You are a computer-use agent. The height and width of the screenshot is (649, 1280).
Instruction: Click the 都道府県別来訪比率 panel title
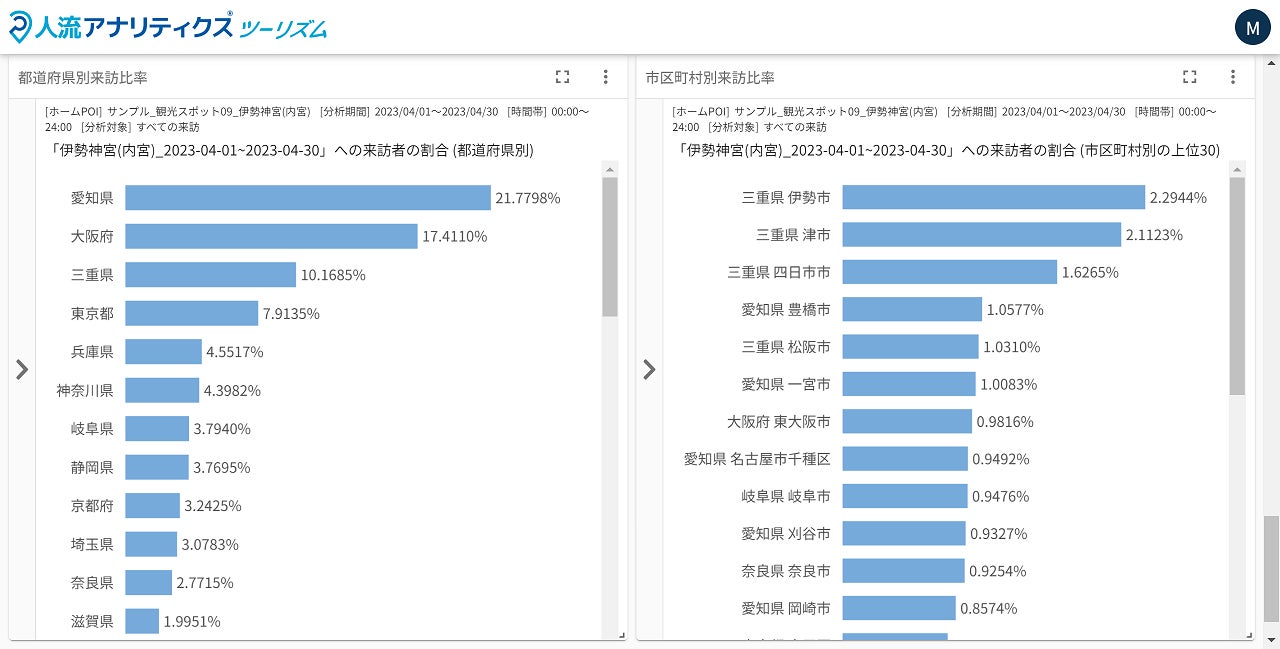tap(83, 78)
